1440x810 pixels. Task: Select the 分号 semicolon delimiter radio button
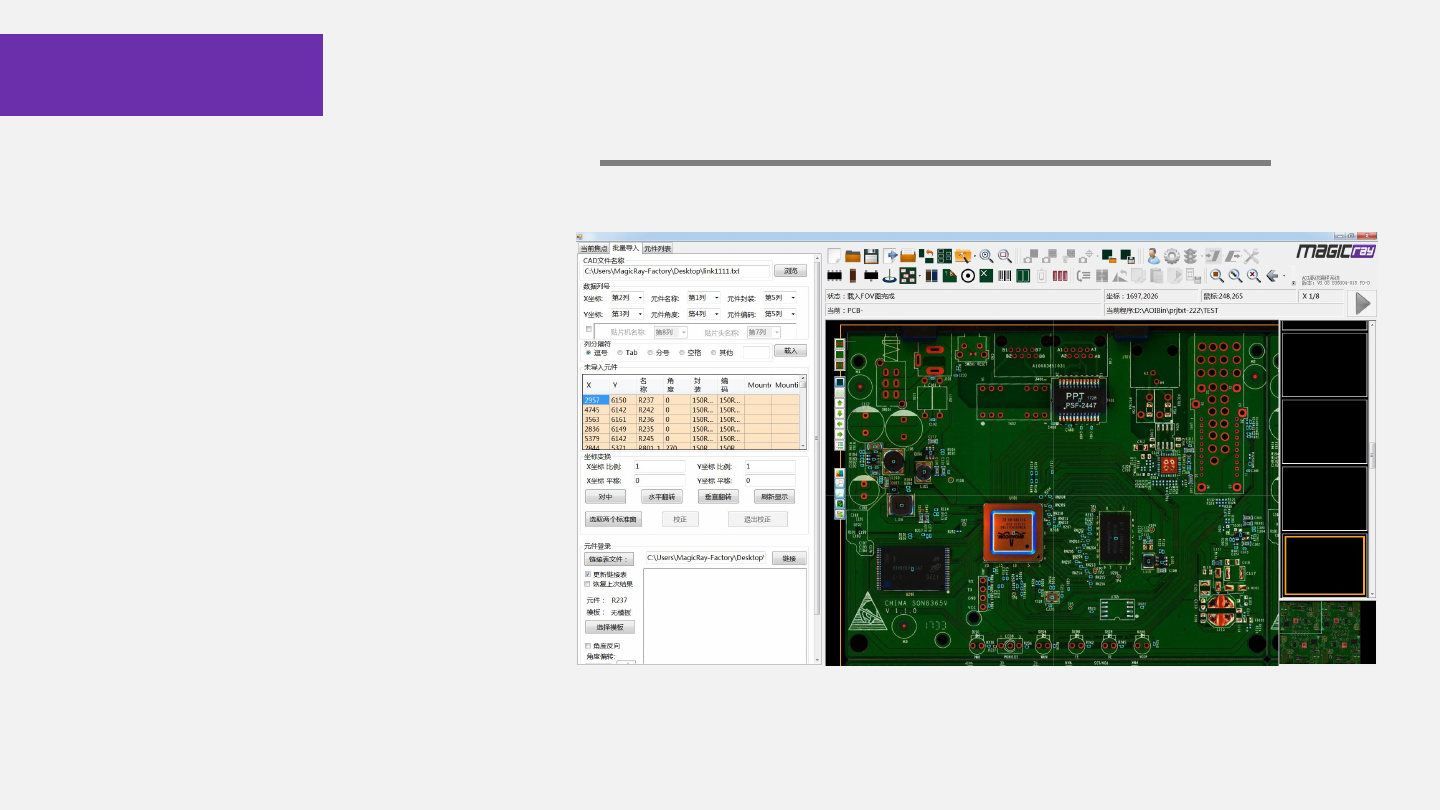(x=650, y=352)
